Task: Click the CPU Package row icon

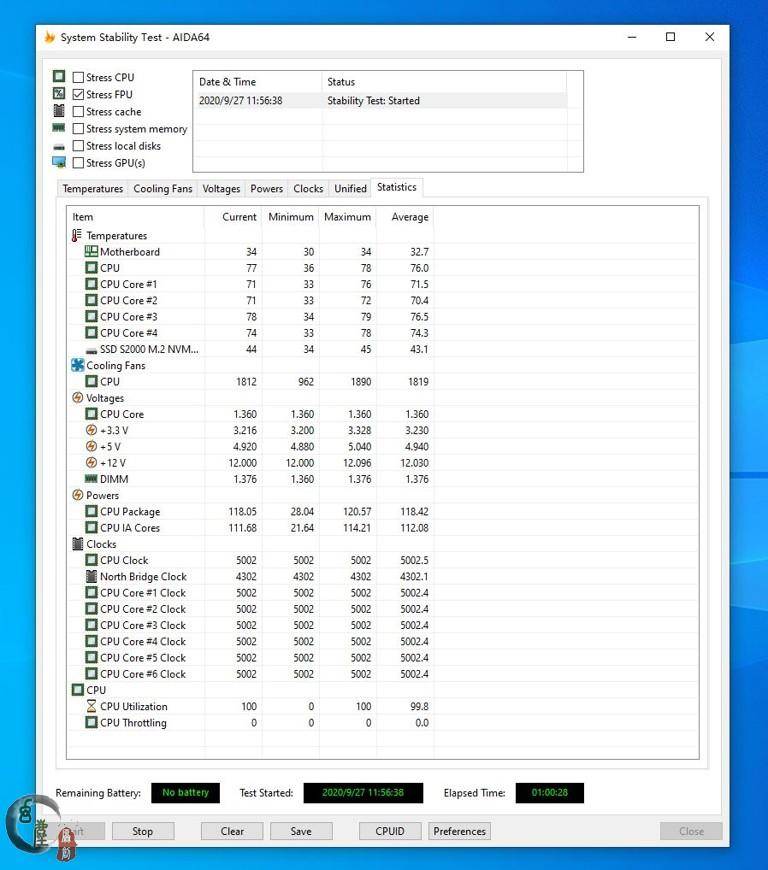Action: pyautogui.click(x=92, y=511)
